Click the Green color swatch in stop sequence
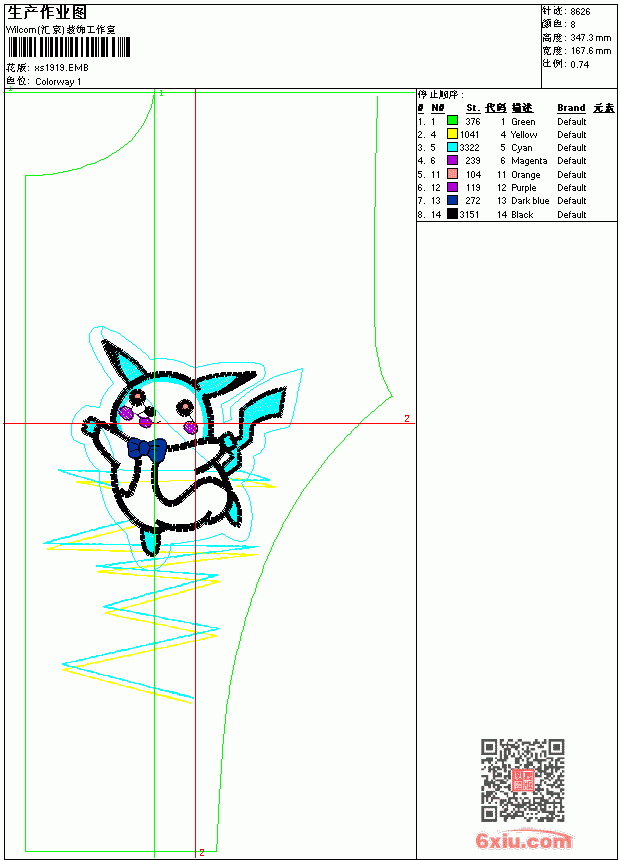Viewport: 620px width, 860px height. point(452,121)
